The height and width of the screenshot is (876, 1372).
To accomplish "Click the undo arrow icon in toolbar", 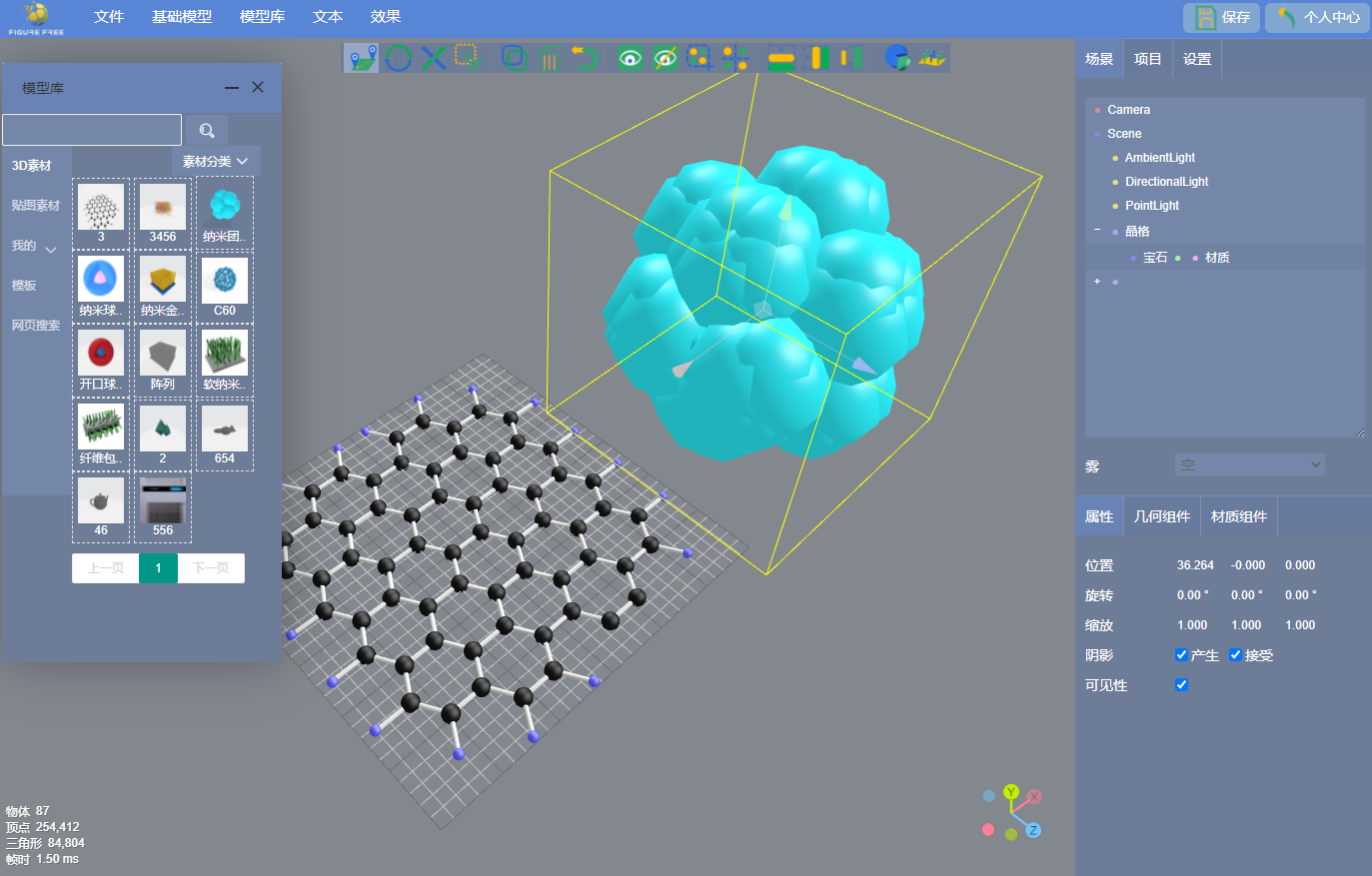I will [584, 58].
